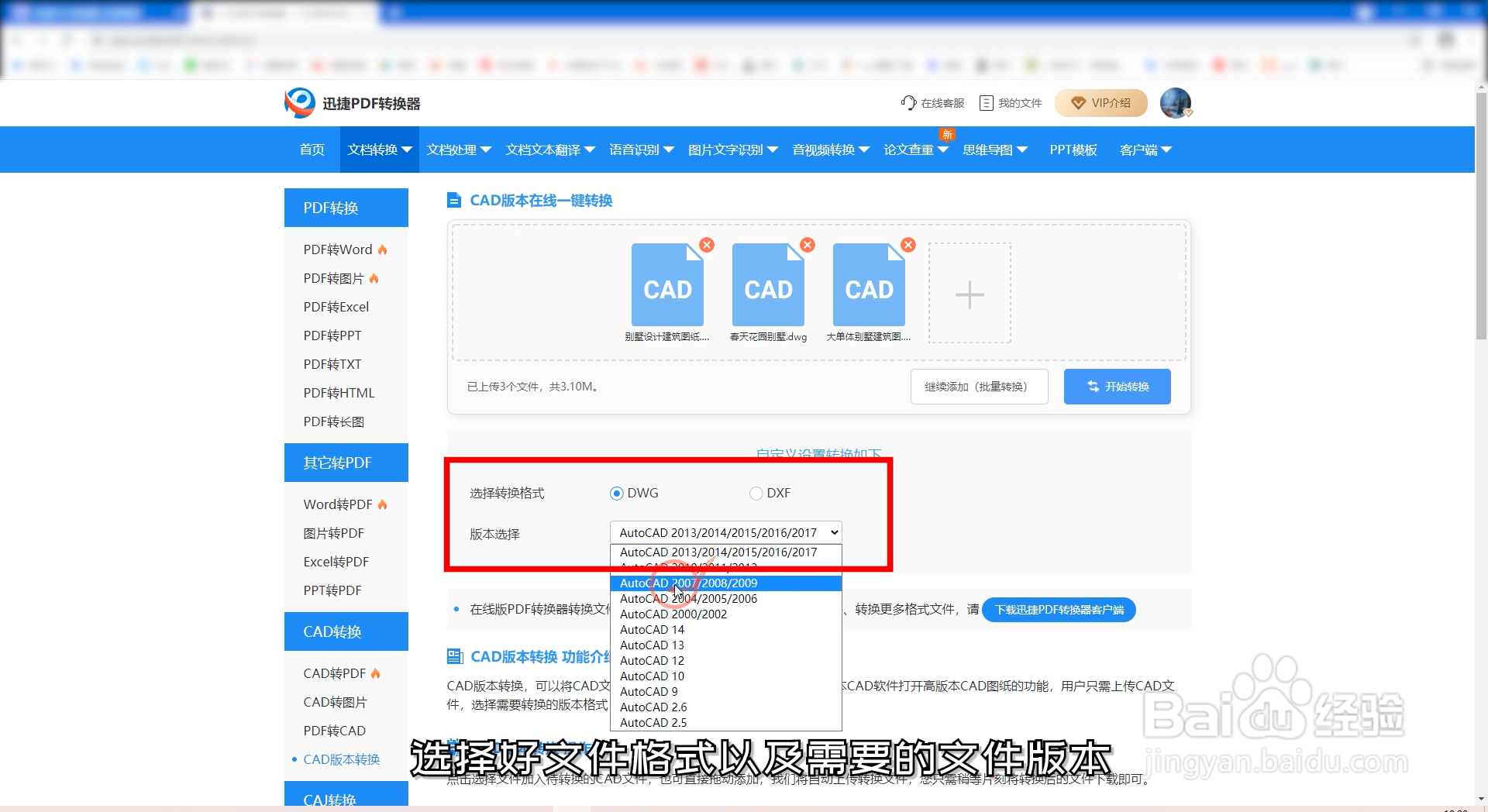
Task: Open 在线客服 headset icon
Action: (908, 103)
